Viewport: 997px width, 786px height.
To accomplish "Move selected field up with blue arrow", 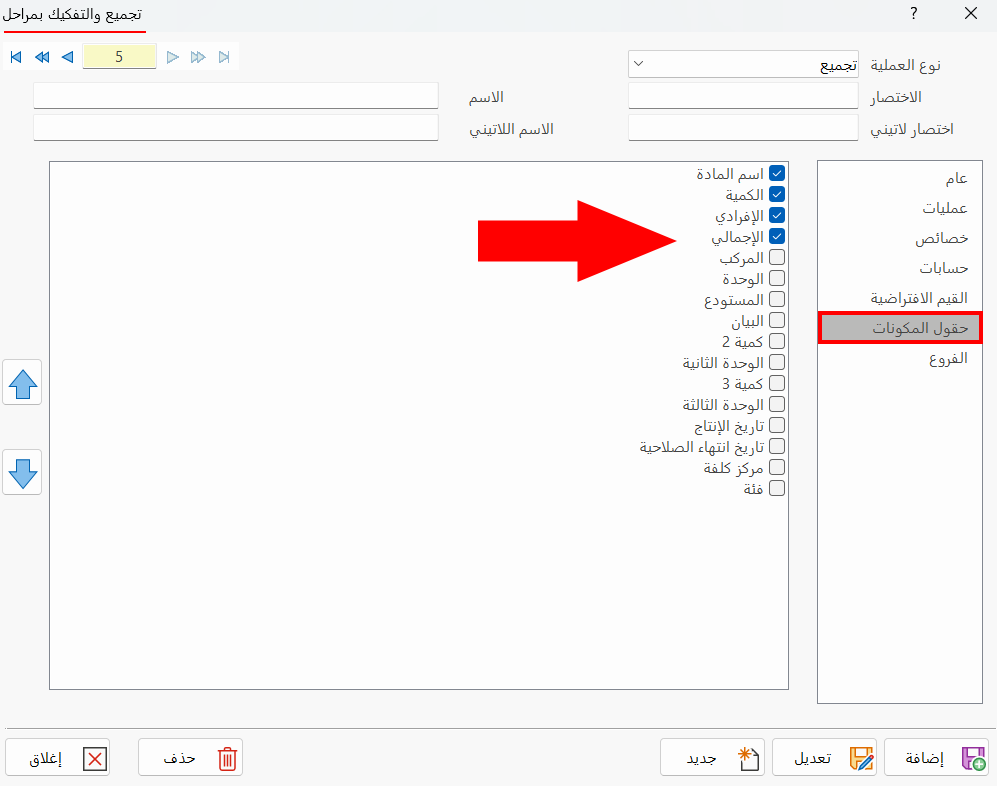I will pyautogui.click(x=22, y=383).
